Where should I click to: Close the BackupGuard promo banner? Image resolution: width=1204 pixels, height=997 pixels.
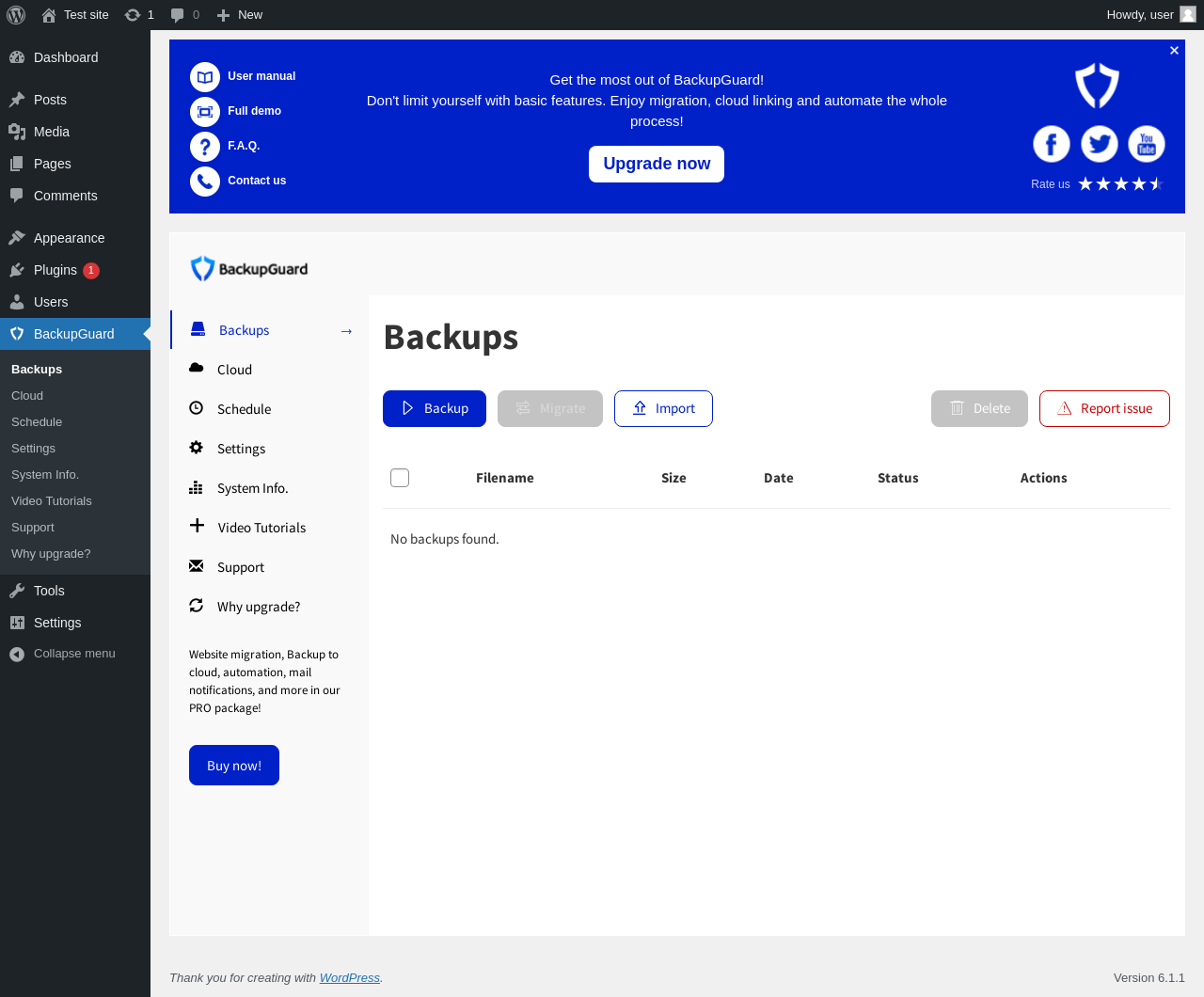tap(1174, 51)
